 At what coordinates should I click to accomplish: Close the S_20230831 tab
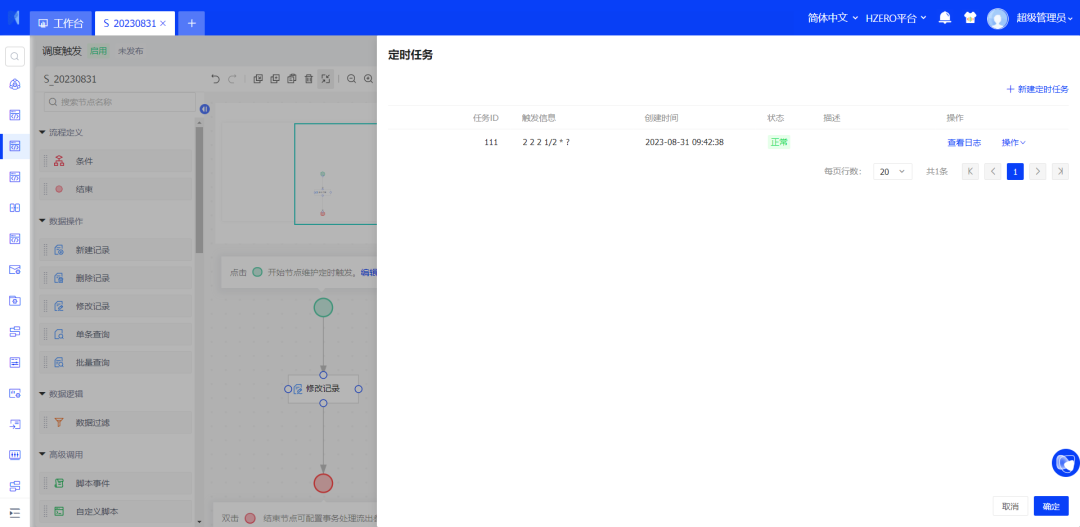point(164,23)
